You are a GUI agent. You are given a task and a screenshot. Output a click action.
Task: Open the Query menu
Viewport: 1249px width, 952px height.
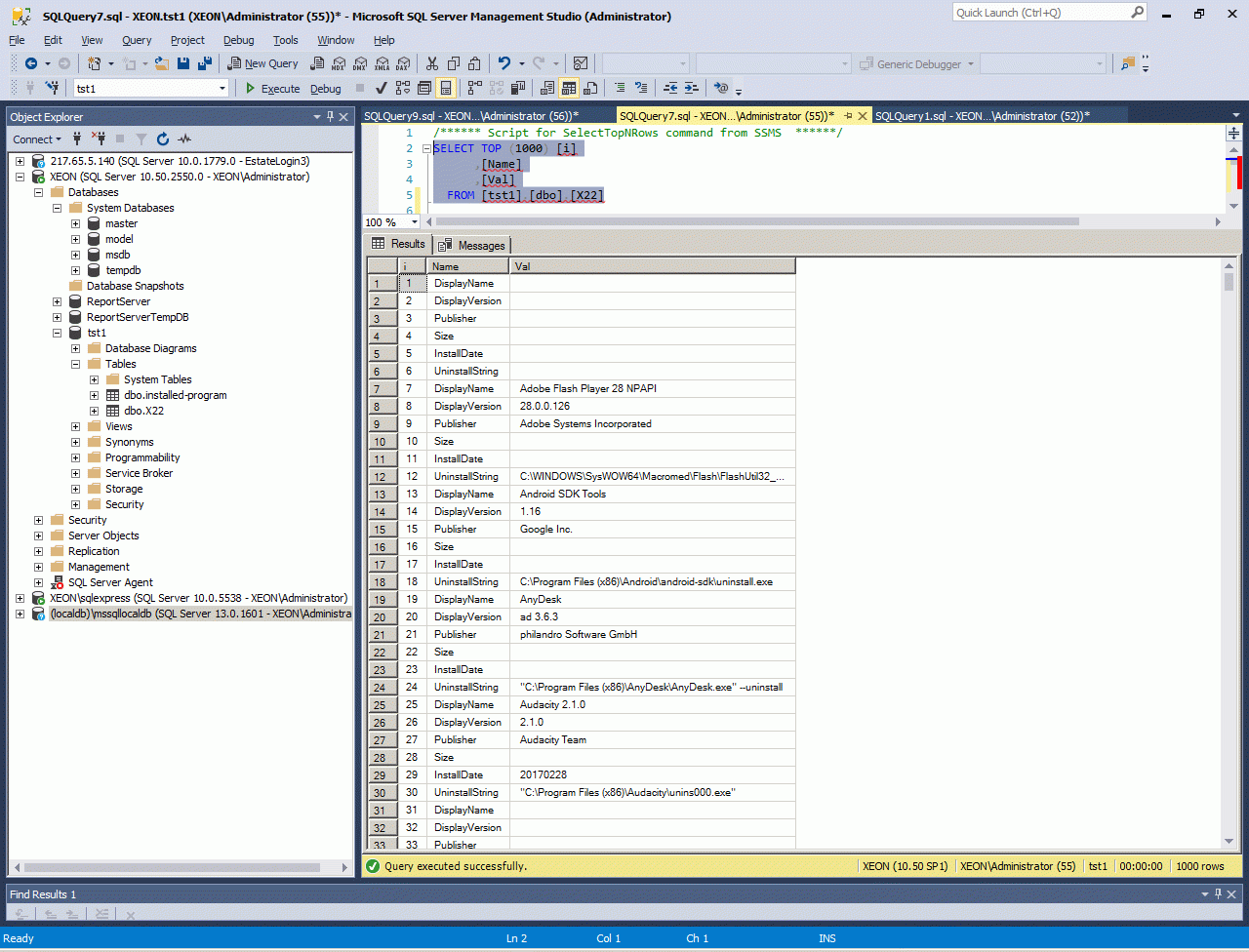coord(137,40)
